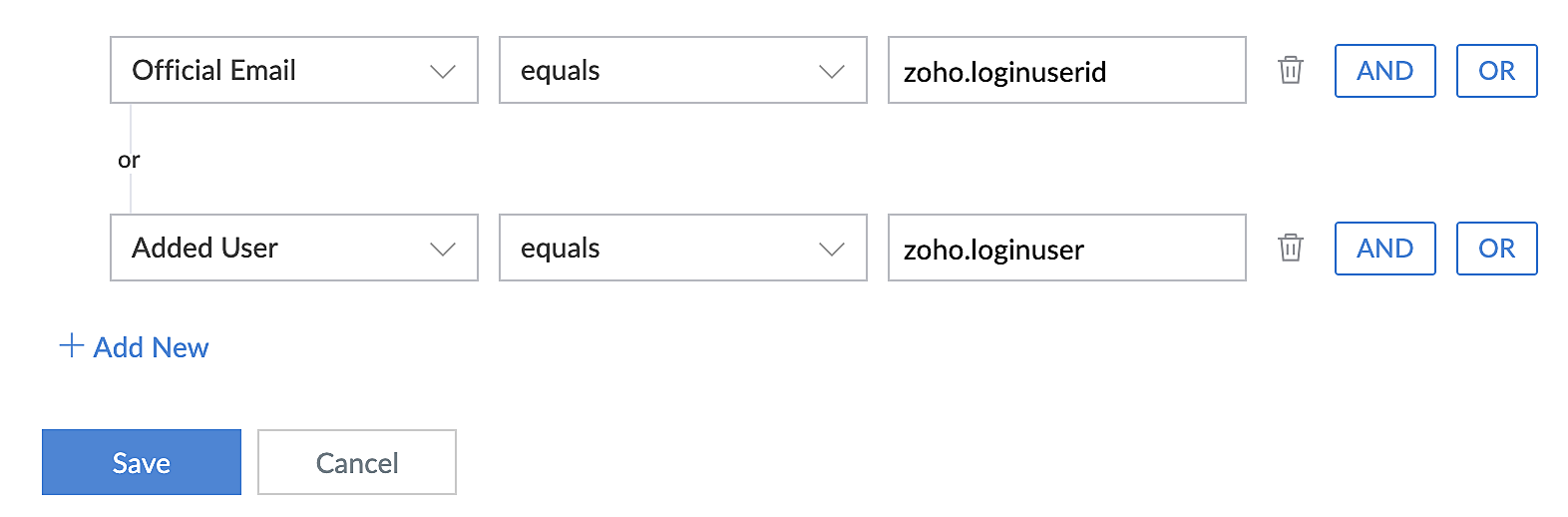Viewport: 1568px width, 517px height.
Task: Add AND condition after Official Email row
Action: [1385, 71]
